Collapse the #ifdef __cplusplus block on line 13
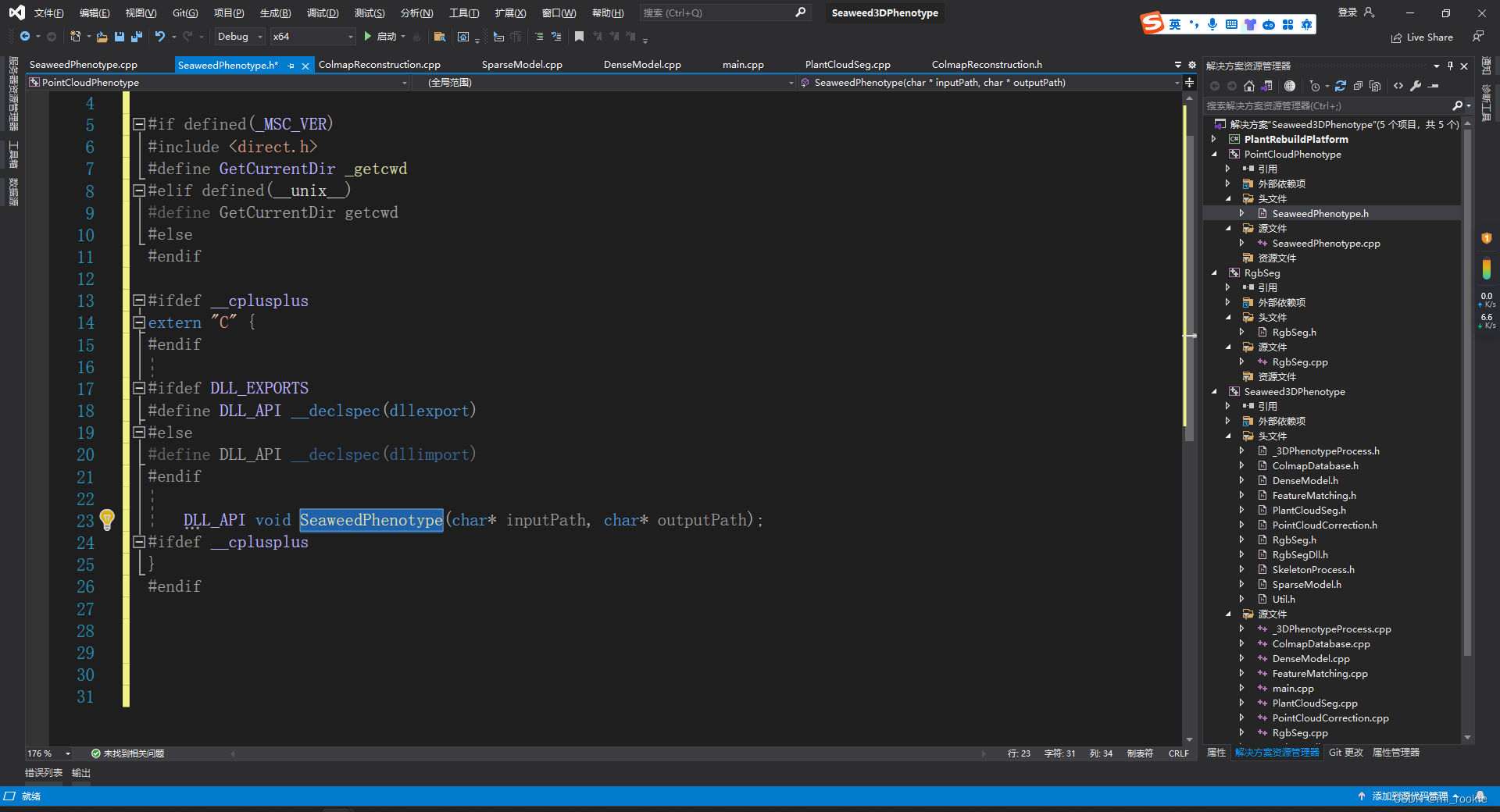The image size is (1500, 812). 139,301
